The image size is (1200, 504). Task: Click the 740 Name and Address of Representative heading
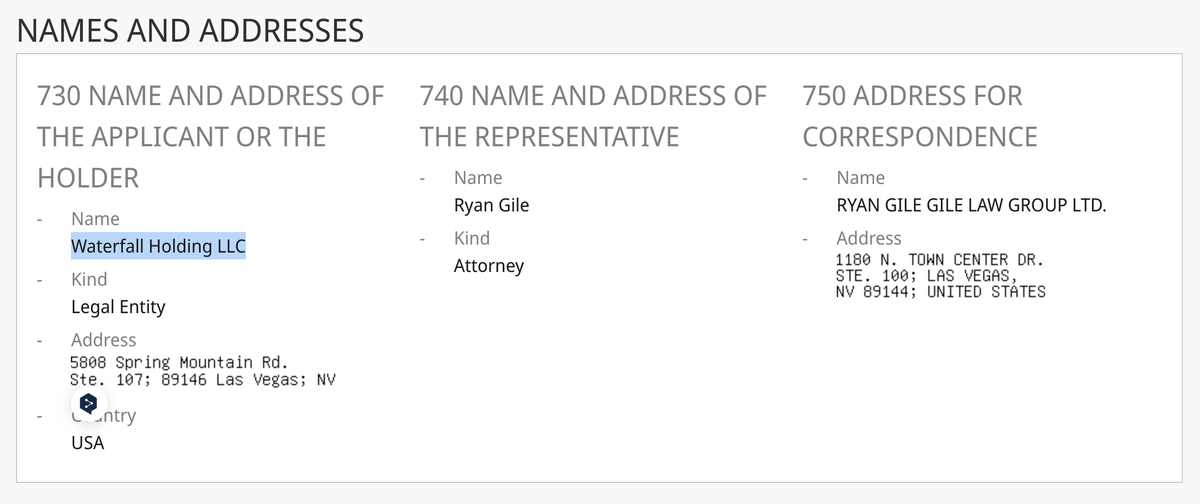tap(593, 116)
